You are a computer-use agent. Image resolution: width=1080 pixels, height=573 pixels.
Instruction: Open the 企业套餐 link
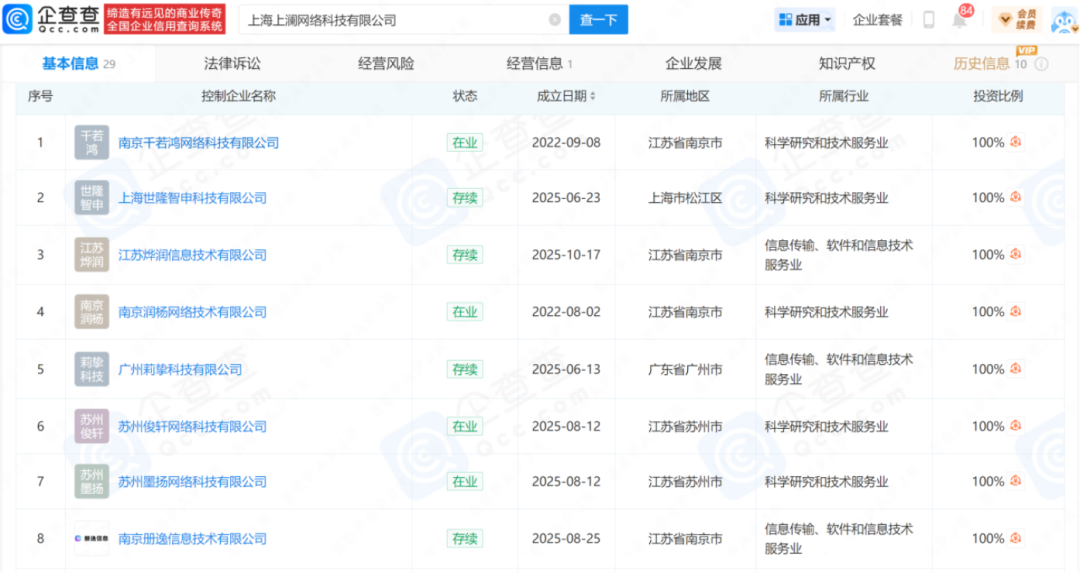tap(877, 20)
